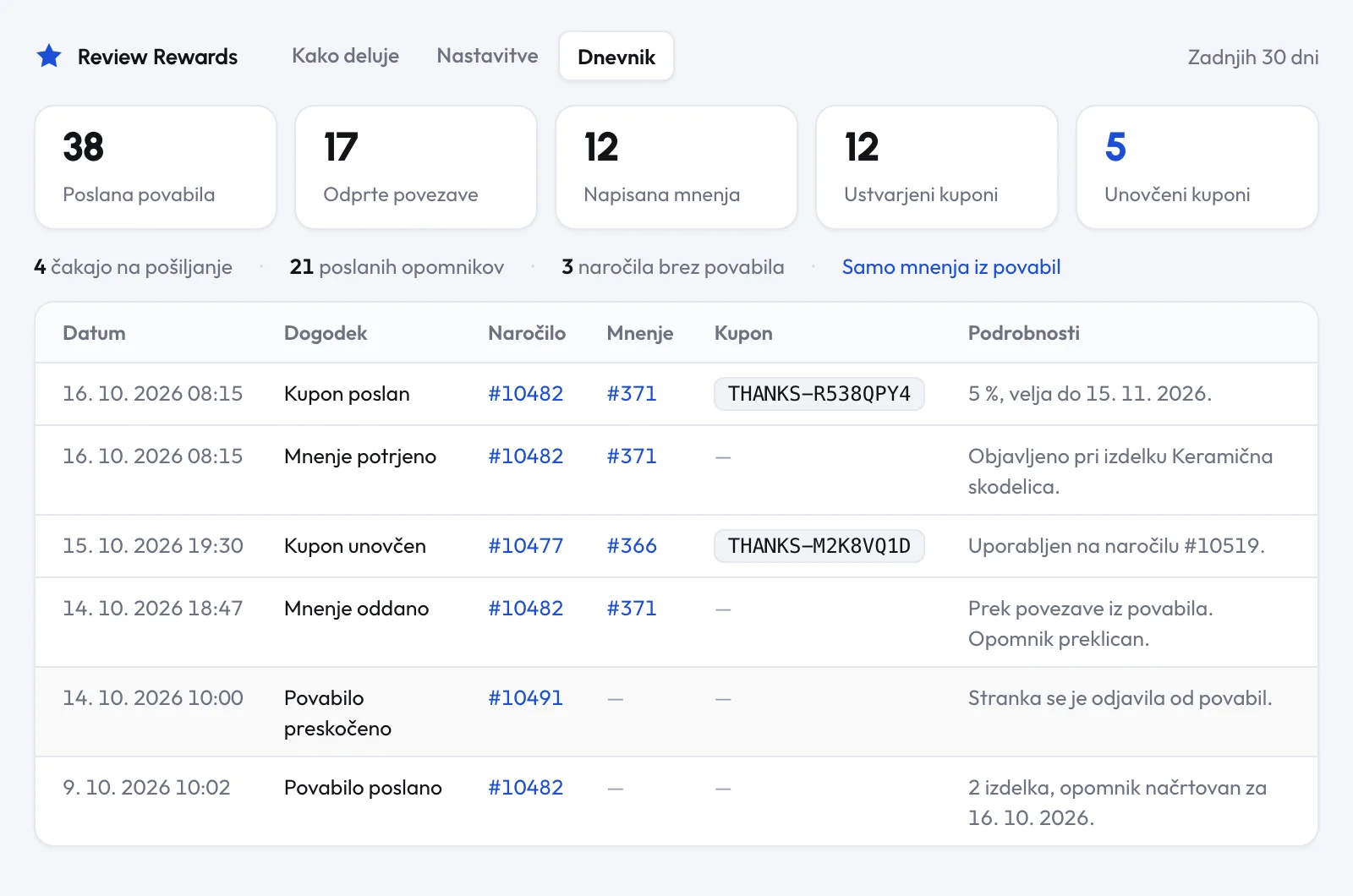Select the Dnevnik tab
Viewport: 1353px width, 896px height.
(x=616, y=57)
